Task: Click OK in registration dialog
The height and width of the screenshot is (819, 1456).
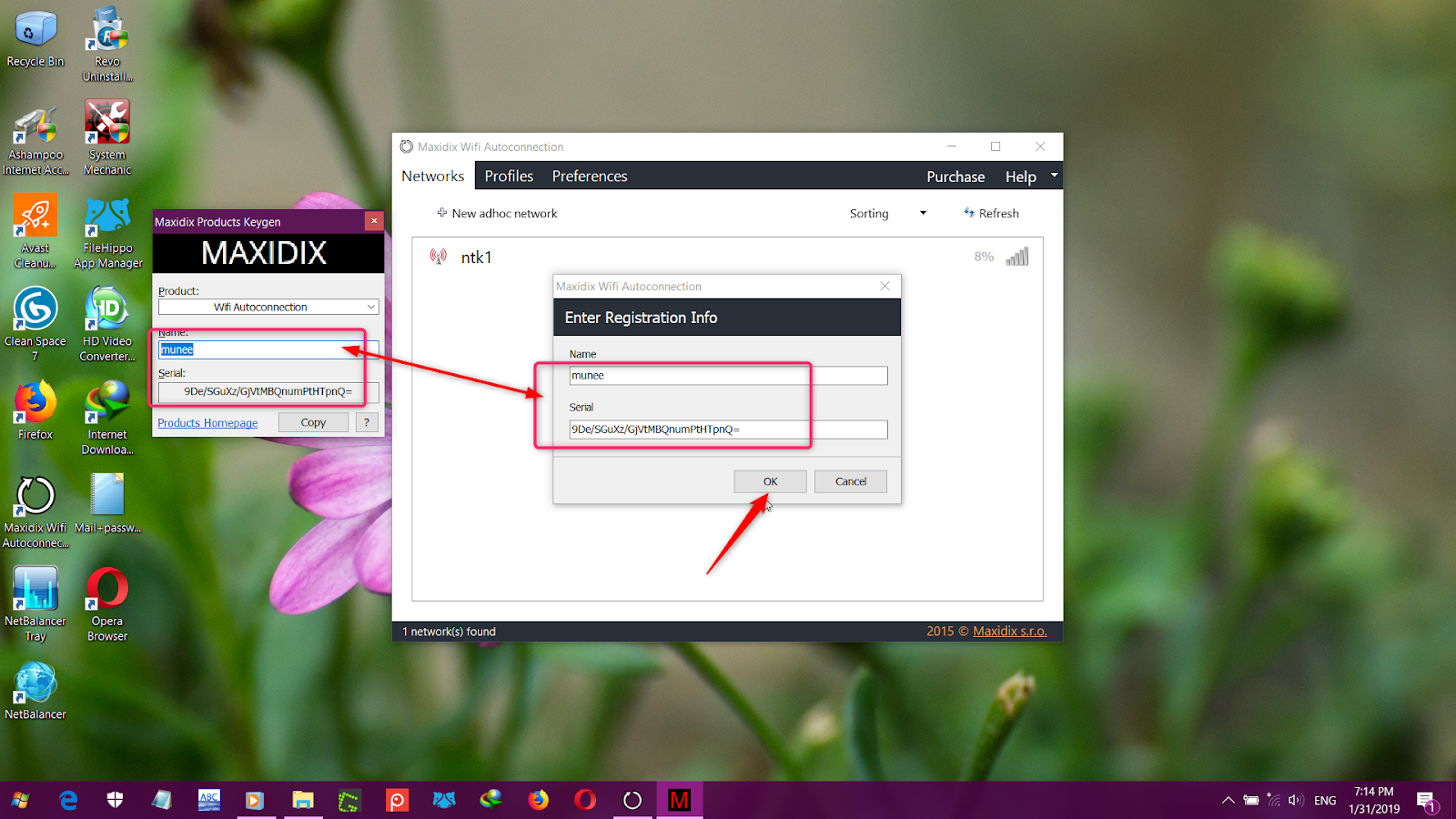Action: (770, 481)
